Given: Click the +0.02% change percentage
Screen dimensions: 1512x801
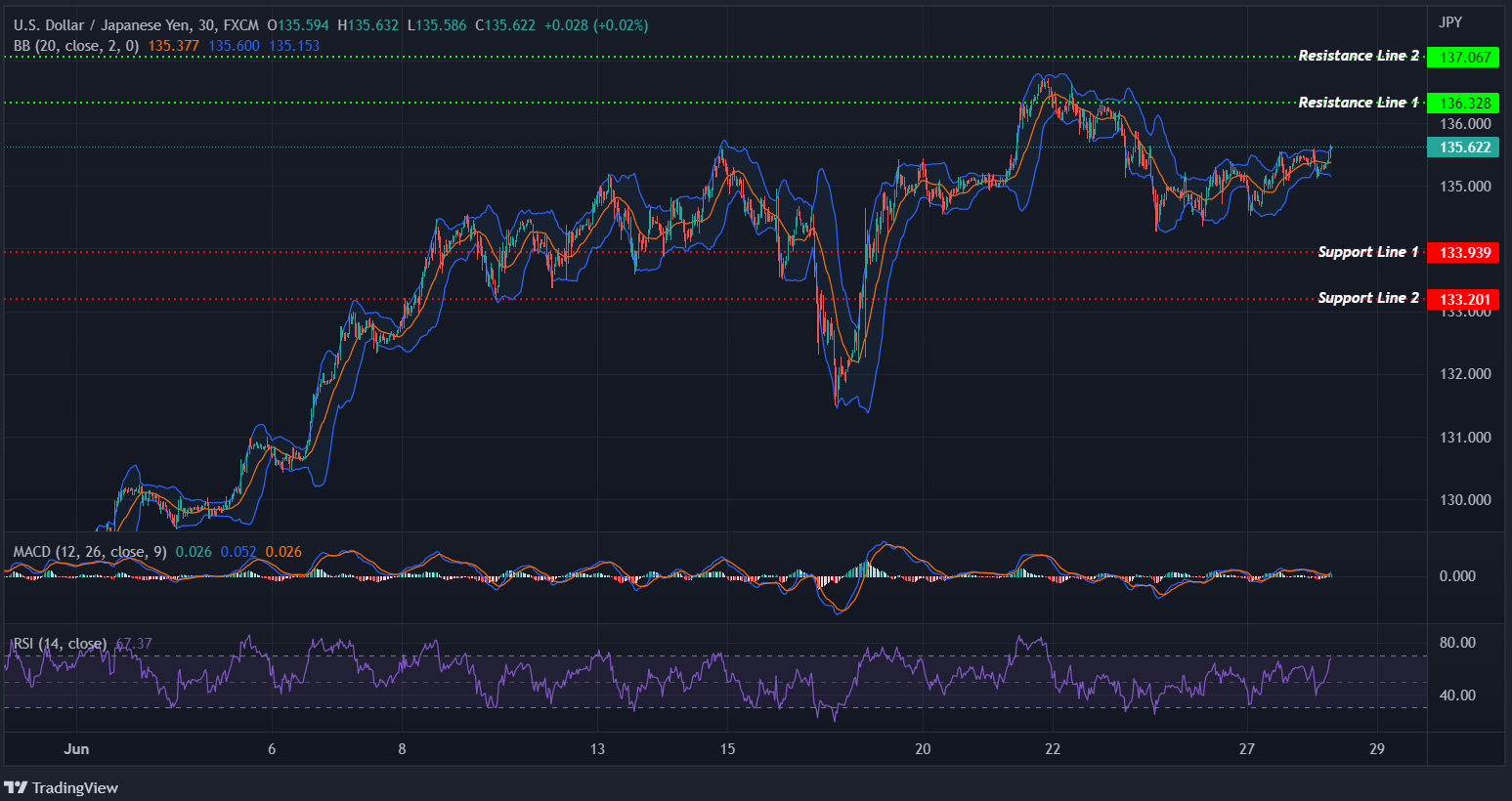Looking at the screenshot, I should 620,24.
